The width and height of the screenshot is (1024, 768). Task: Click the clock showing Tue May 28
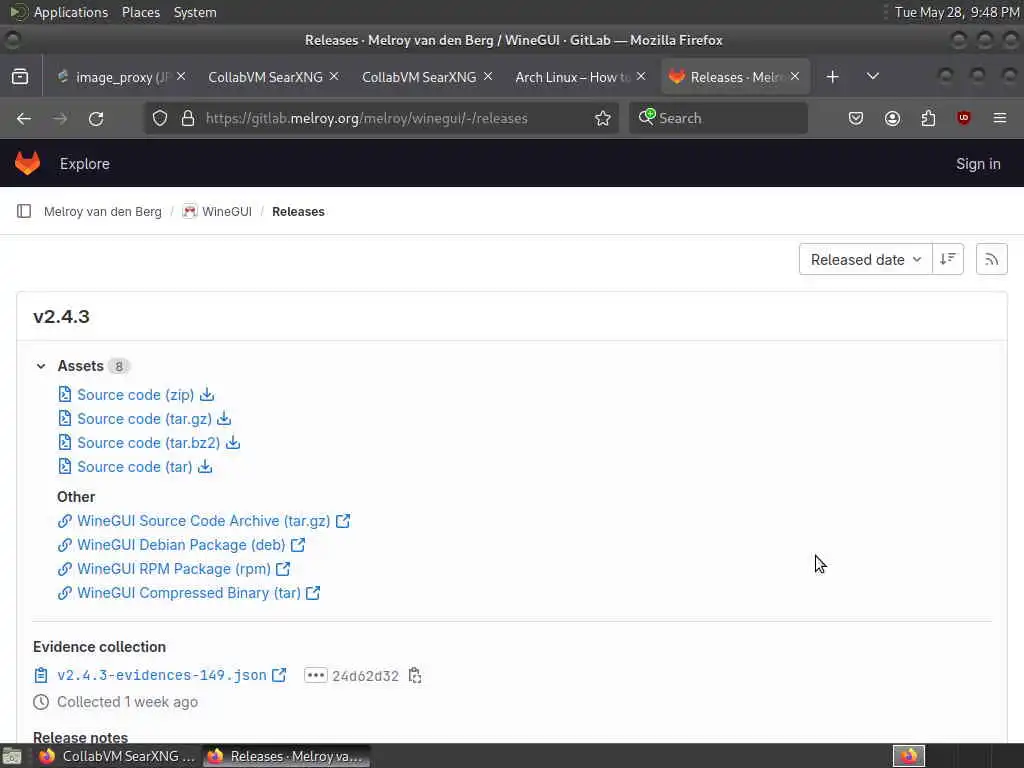[957, 12]
